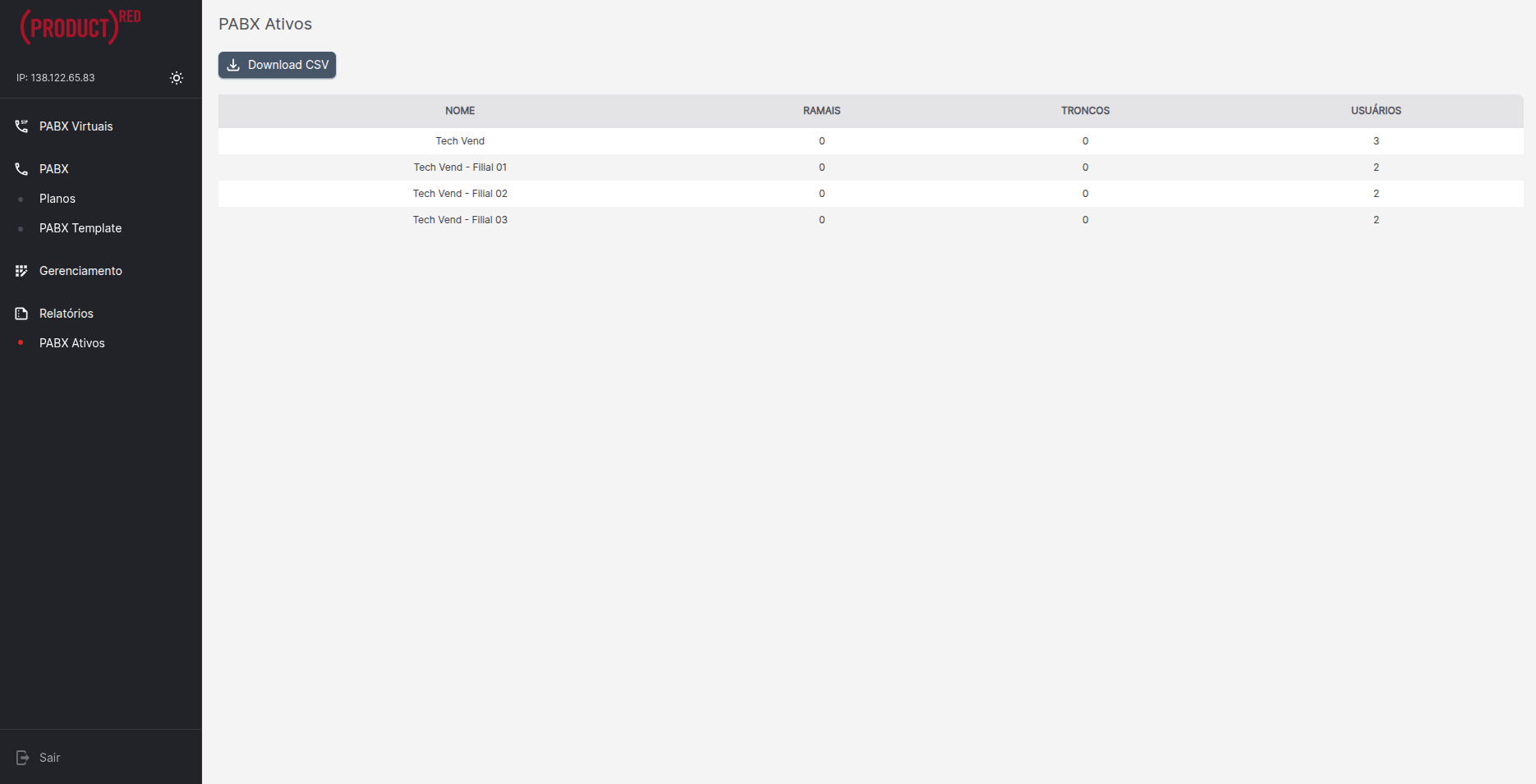This screenshot has height=784, width=1536.
Task: Click the NOME column header
Action: 460,111
